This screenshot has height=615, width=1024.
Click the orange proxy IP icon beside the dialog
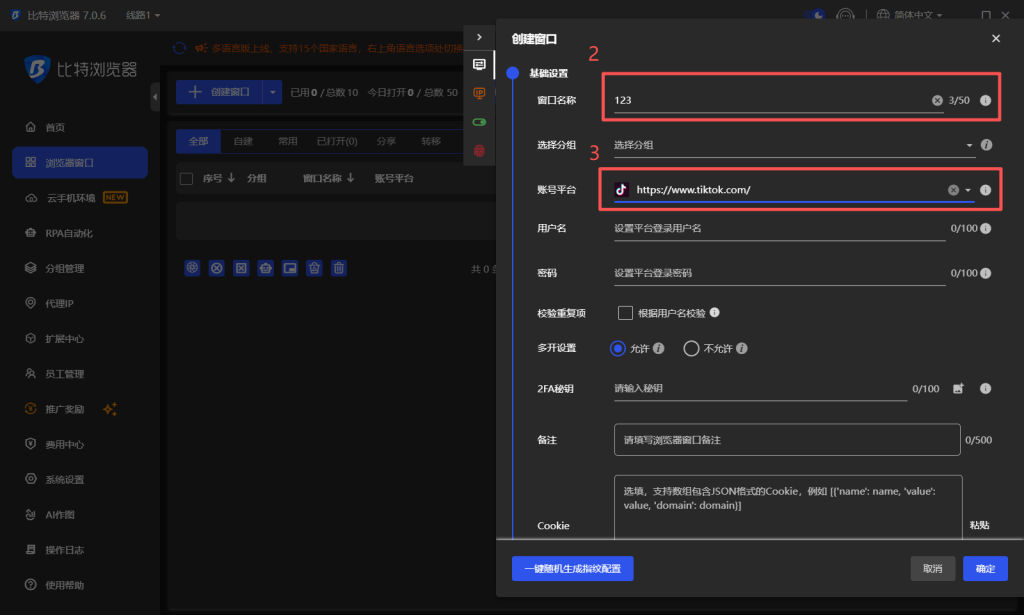(x=479, y=92)
